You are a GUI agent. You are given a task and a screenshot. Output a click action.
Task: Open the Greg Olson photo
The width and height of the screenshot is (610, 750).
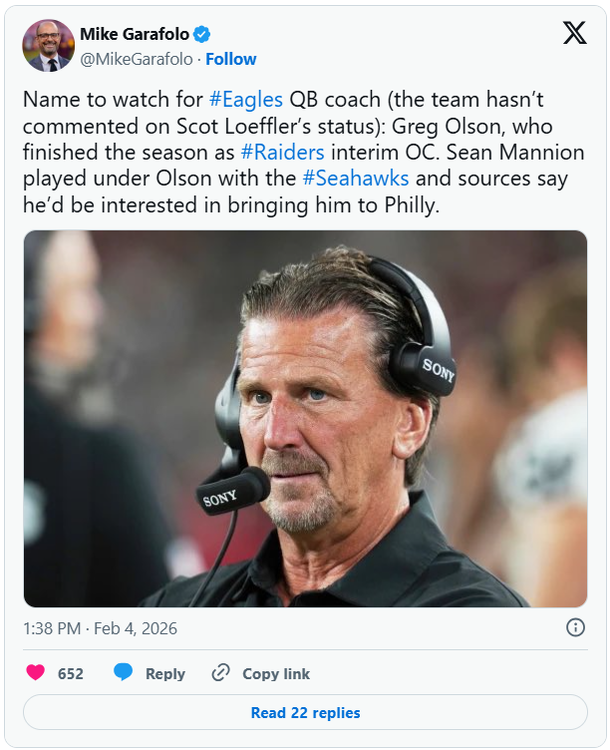click(305, 418)
